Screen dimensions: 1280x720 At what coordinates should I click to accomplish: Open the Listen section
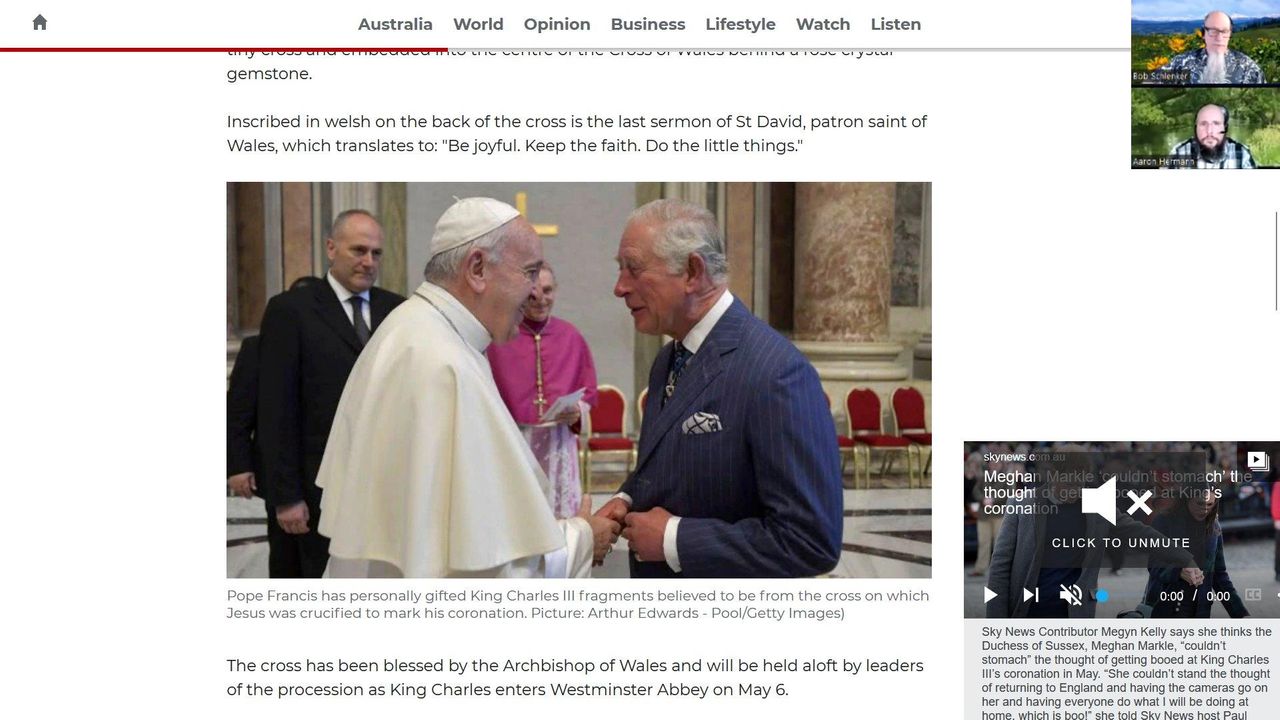(896, 24)
